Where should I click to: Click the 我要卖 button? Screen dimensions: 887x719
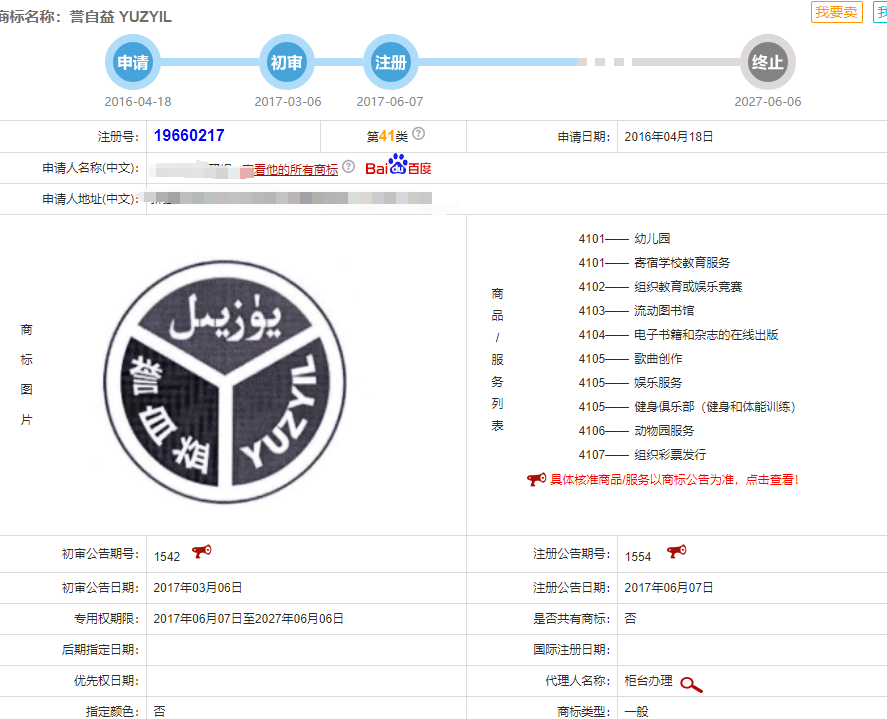pos(837,12)
